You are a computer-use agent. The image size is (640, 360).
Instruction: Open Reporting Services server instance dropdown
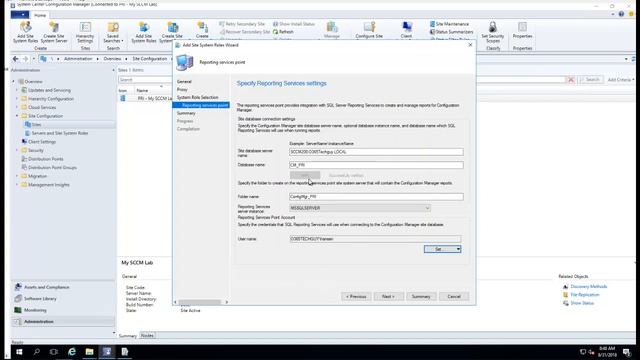pos(360,208)
